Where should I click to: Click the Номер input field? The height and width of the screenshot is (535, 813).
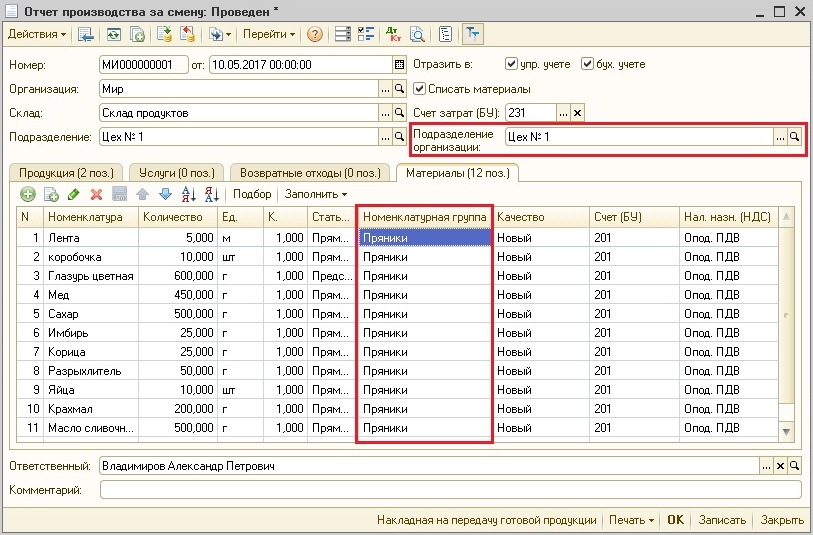tap(144, 65)
